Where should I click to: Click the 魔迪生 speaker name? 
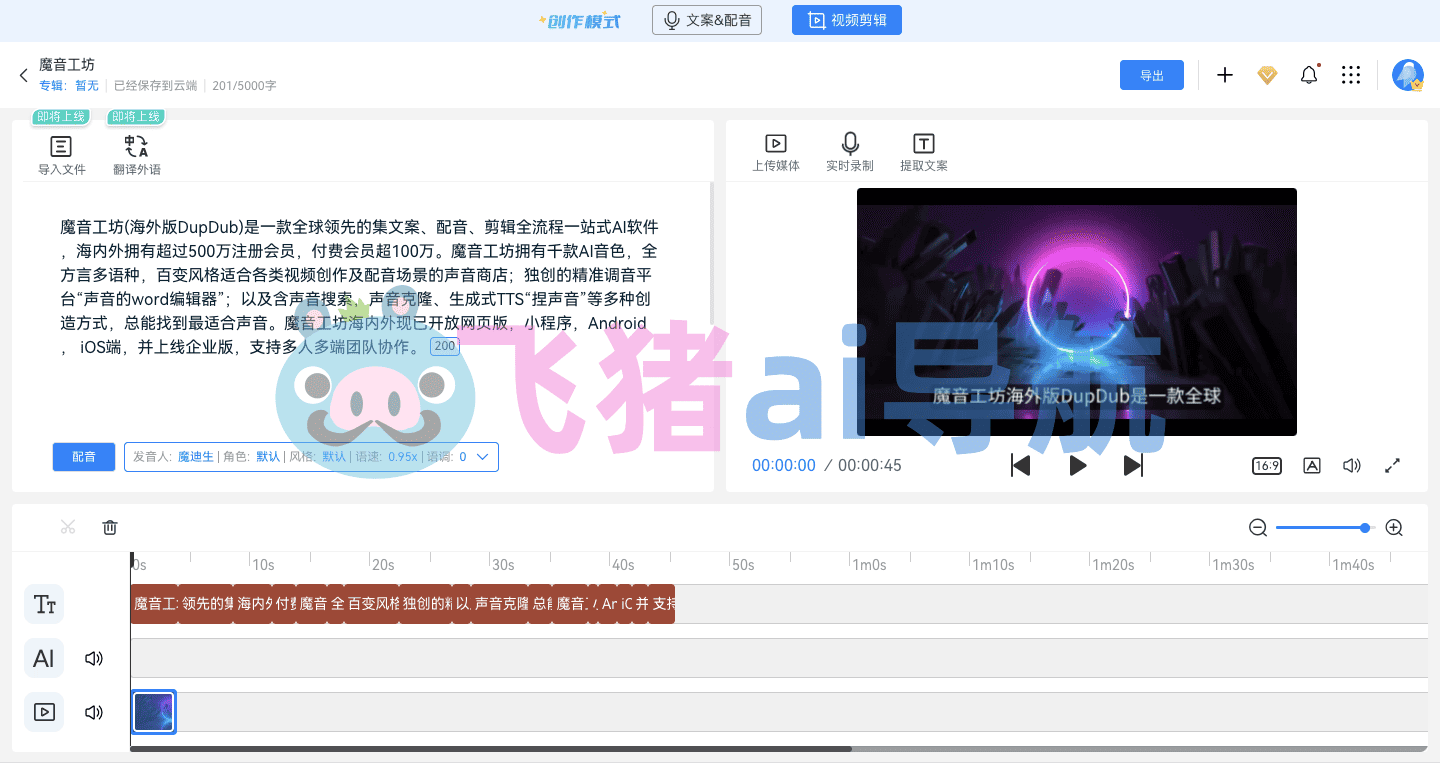click(196, 457)
